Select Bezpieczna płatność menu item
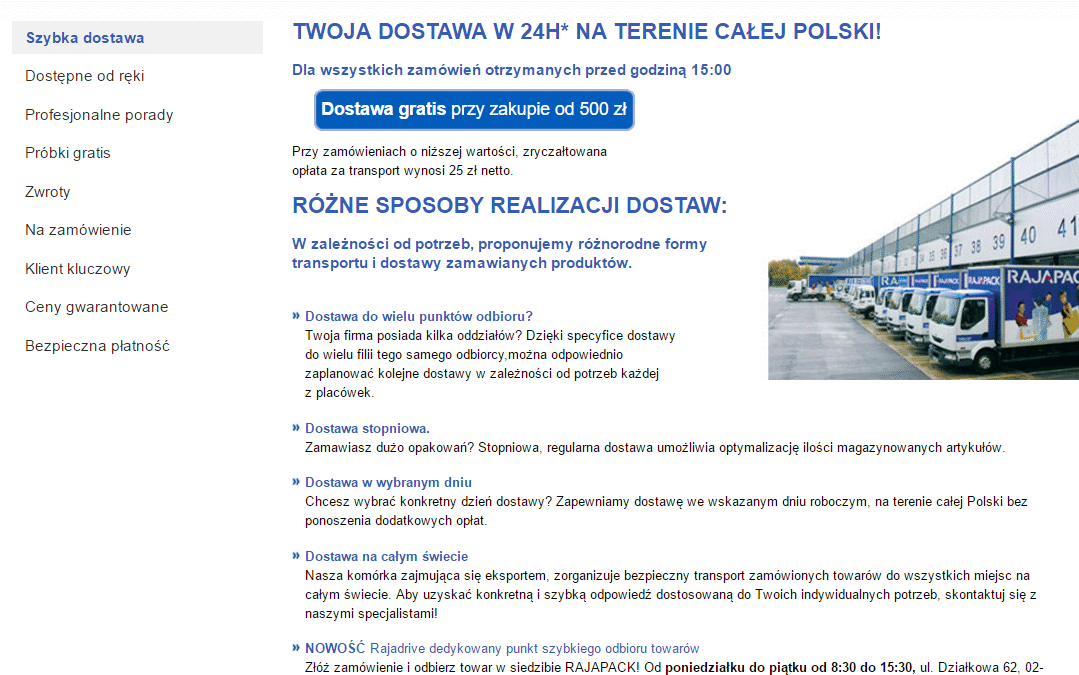The image size is (1079, 675). (97, 346)
